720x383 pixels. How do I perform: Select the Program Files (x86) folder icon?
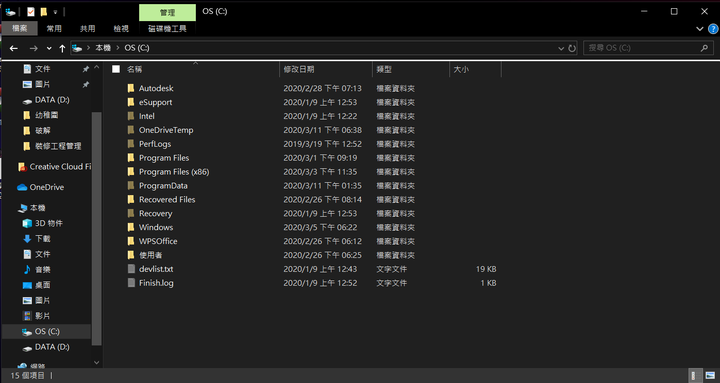click(131, 172)
